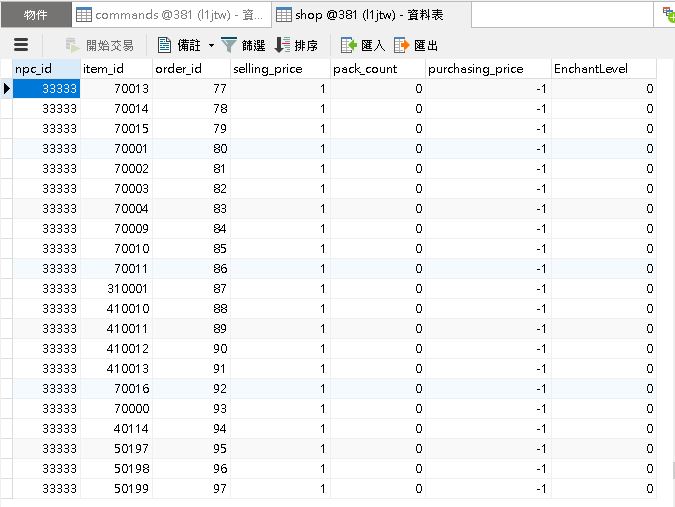Click item_id cell 410011

coord(116,328)
